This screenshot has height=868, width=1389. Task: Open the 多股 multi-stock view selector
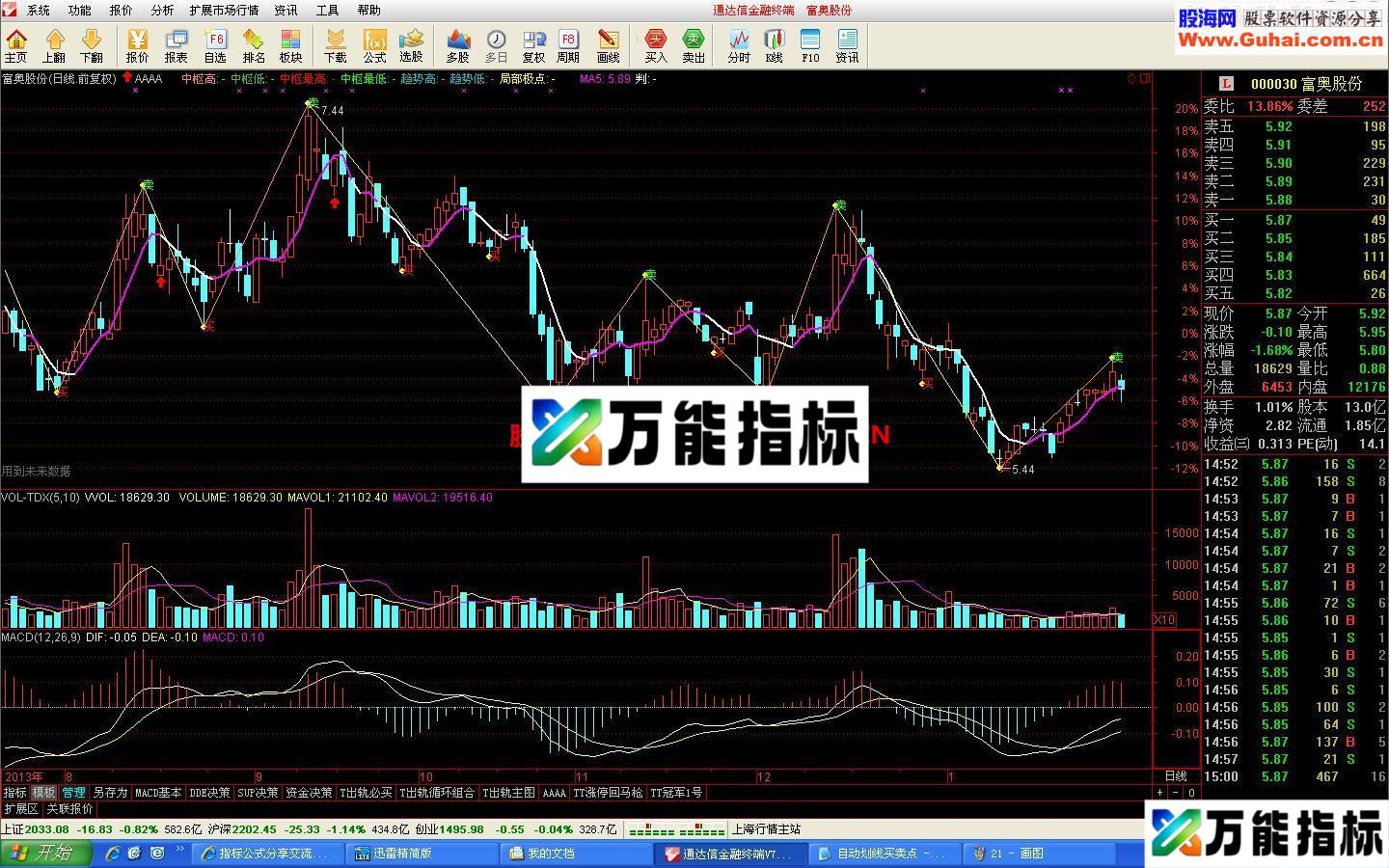457,44
